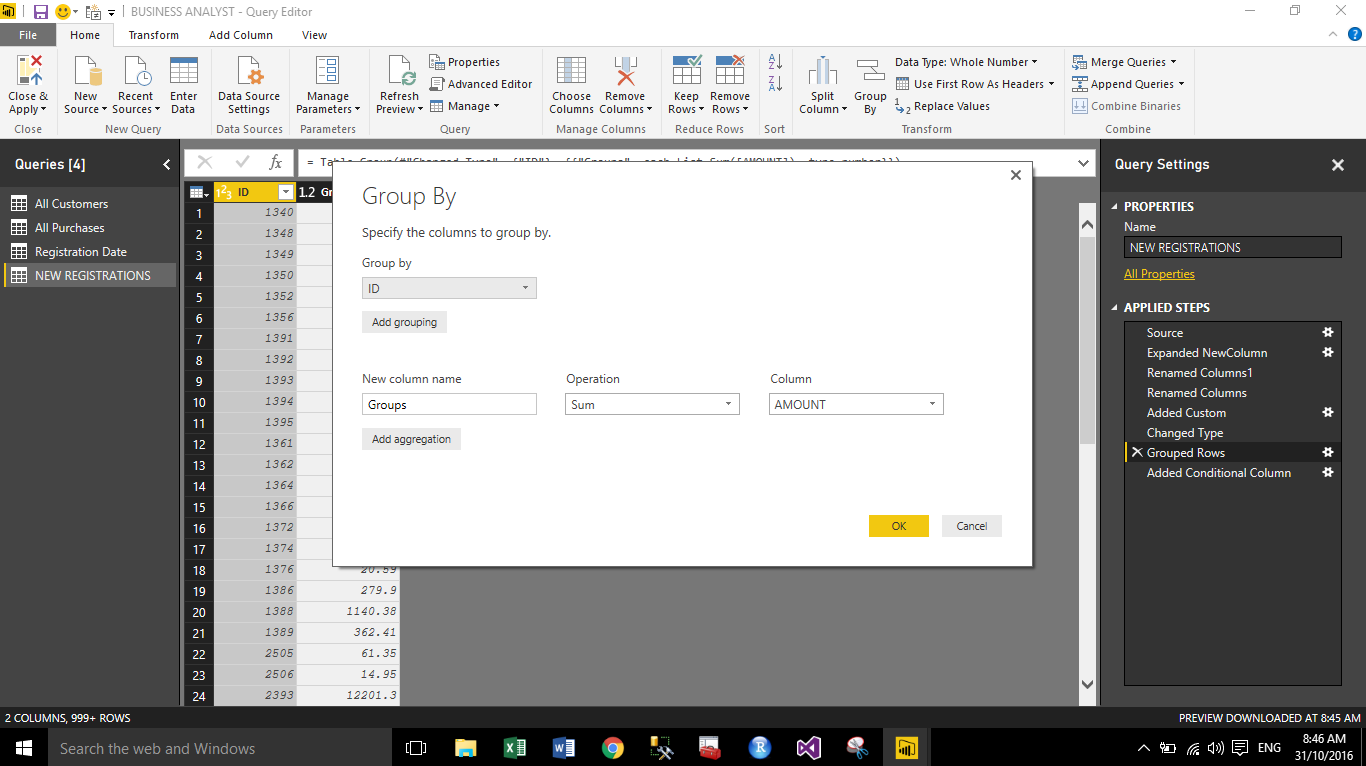Close the Group By dialog
The image size is (1366, 766).
click(1016, 175)
